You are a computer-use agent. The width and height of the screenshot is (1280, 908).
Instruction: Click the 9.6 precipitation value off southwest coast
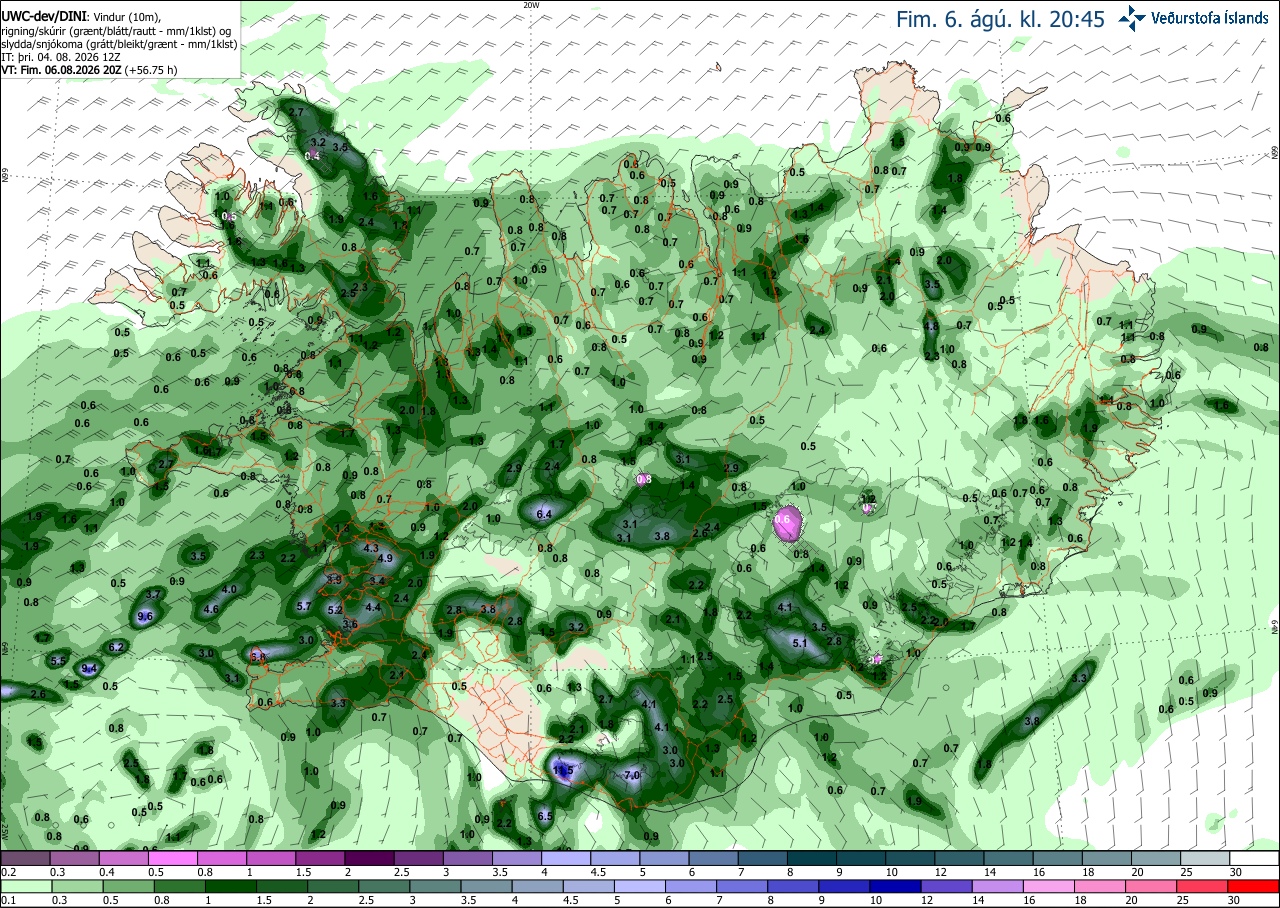point(145,617)
